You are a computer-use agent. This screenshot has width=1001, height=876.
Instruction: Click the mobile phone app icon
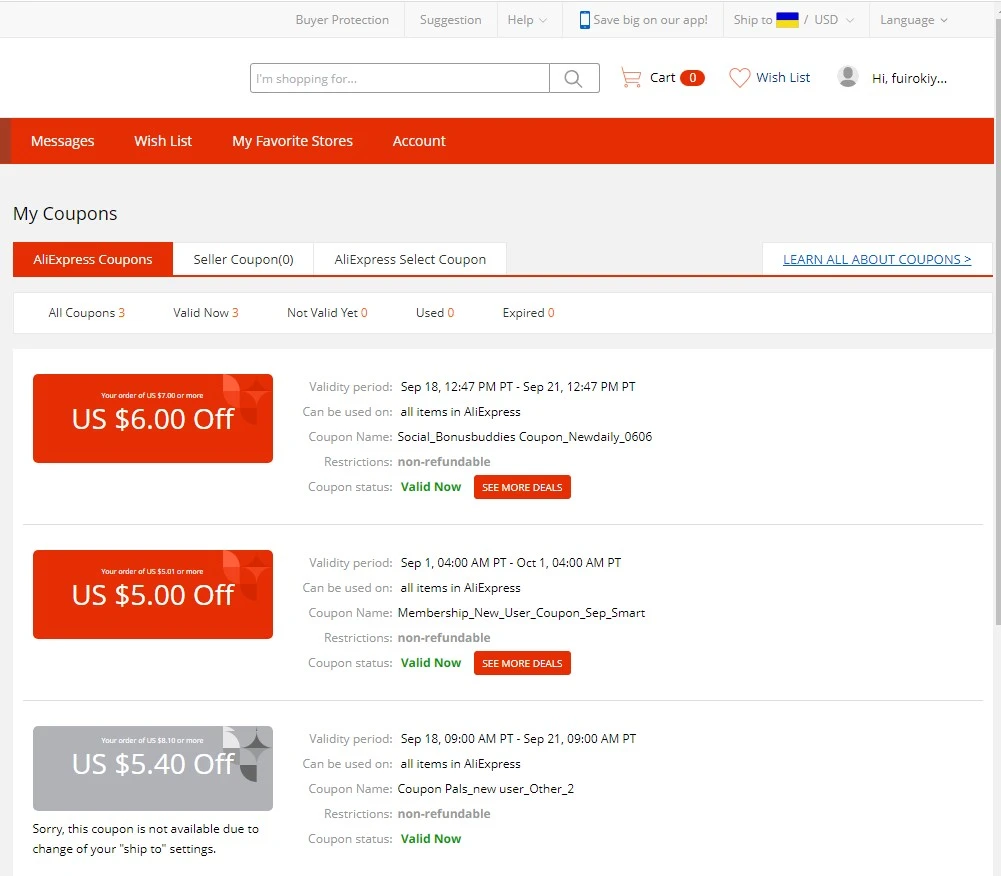pyautogui.click(x=584, y=20)
